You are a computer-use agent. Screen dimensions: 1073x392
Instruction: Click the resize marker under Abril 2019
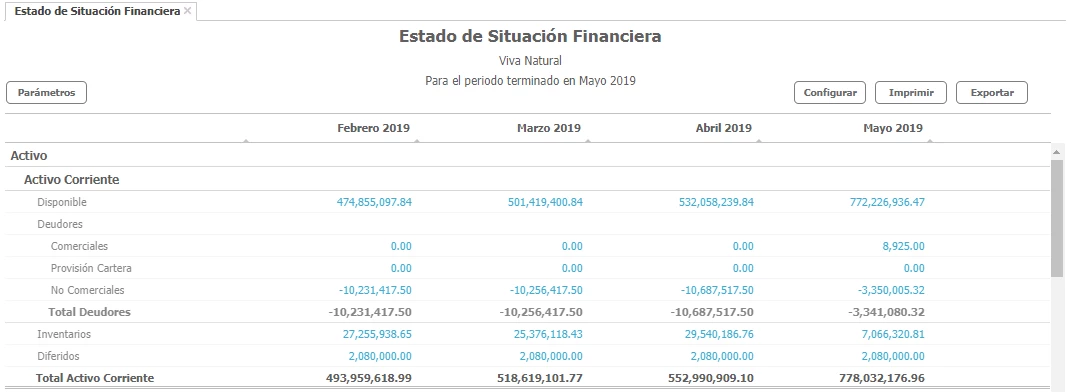click(759, 141)
